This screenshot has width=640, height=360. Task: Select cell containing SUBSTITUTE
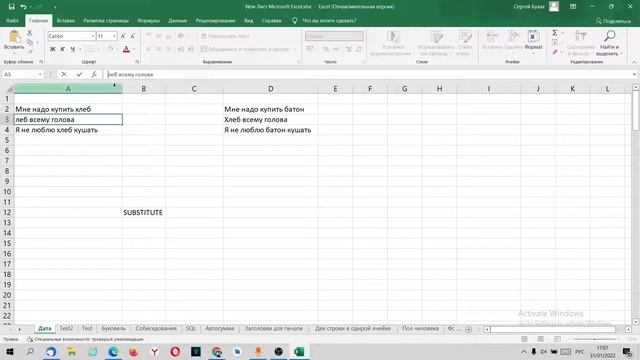pyautogui.click(x=144, y=212)
